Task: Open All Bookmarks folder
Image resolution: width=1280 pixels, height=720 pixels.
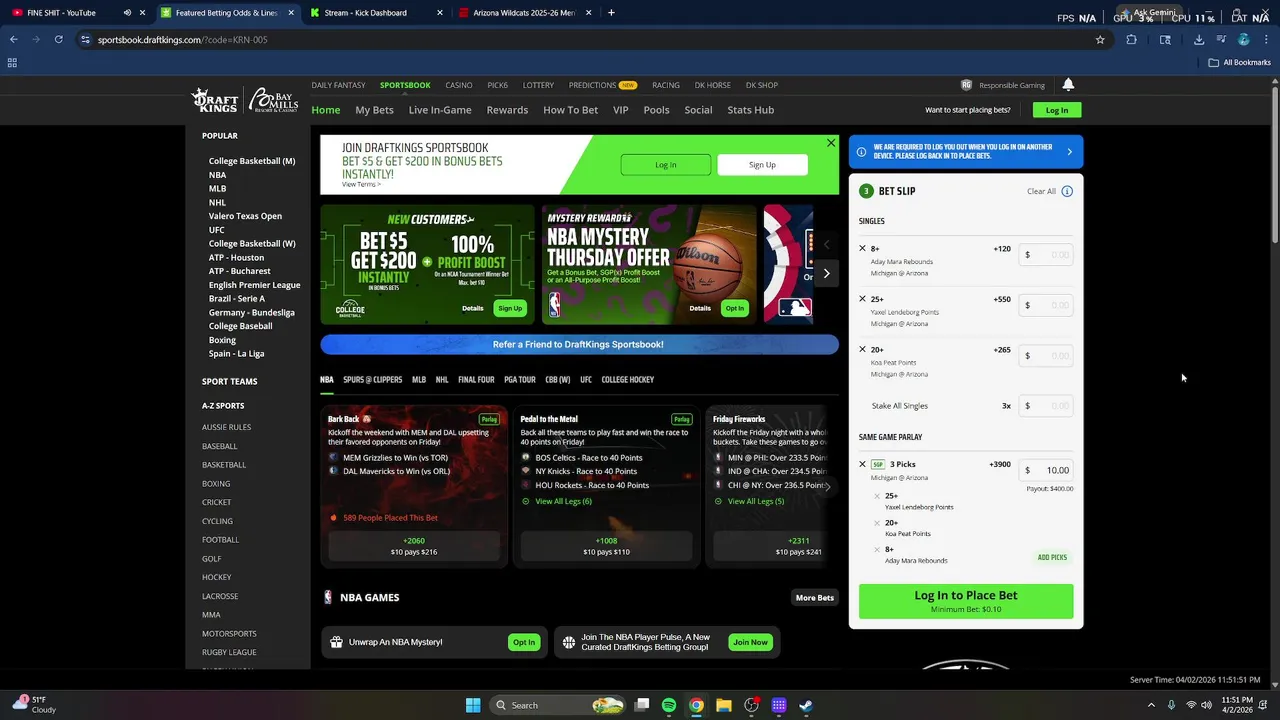Action: pyautogui.click(x=1240, y=63)
